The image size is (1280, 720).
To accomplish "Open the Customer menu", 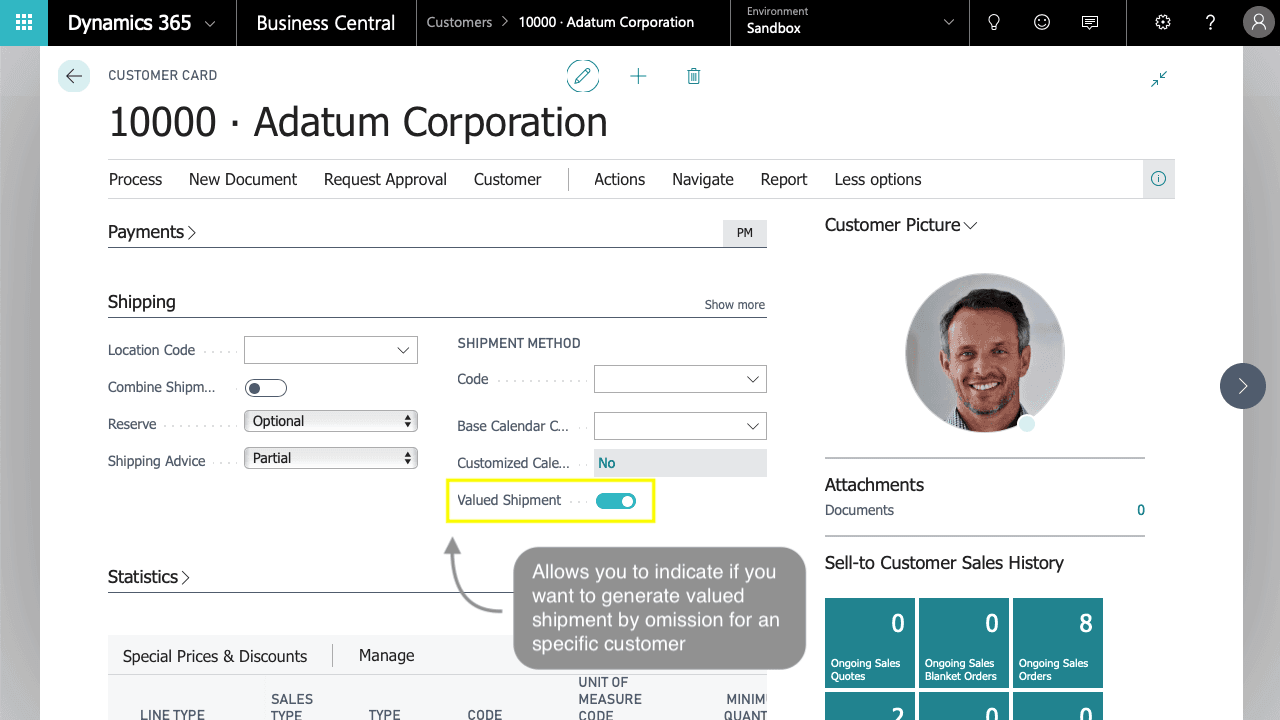I will 507,180.
